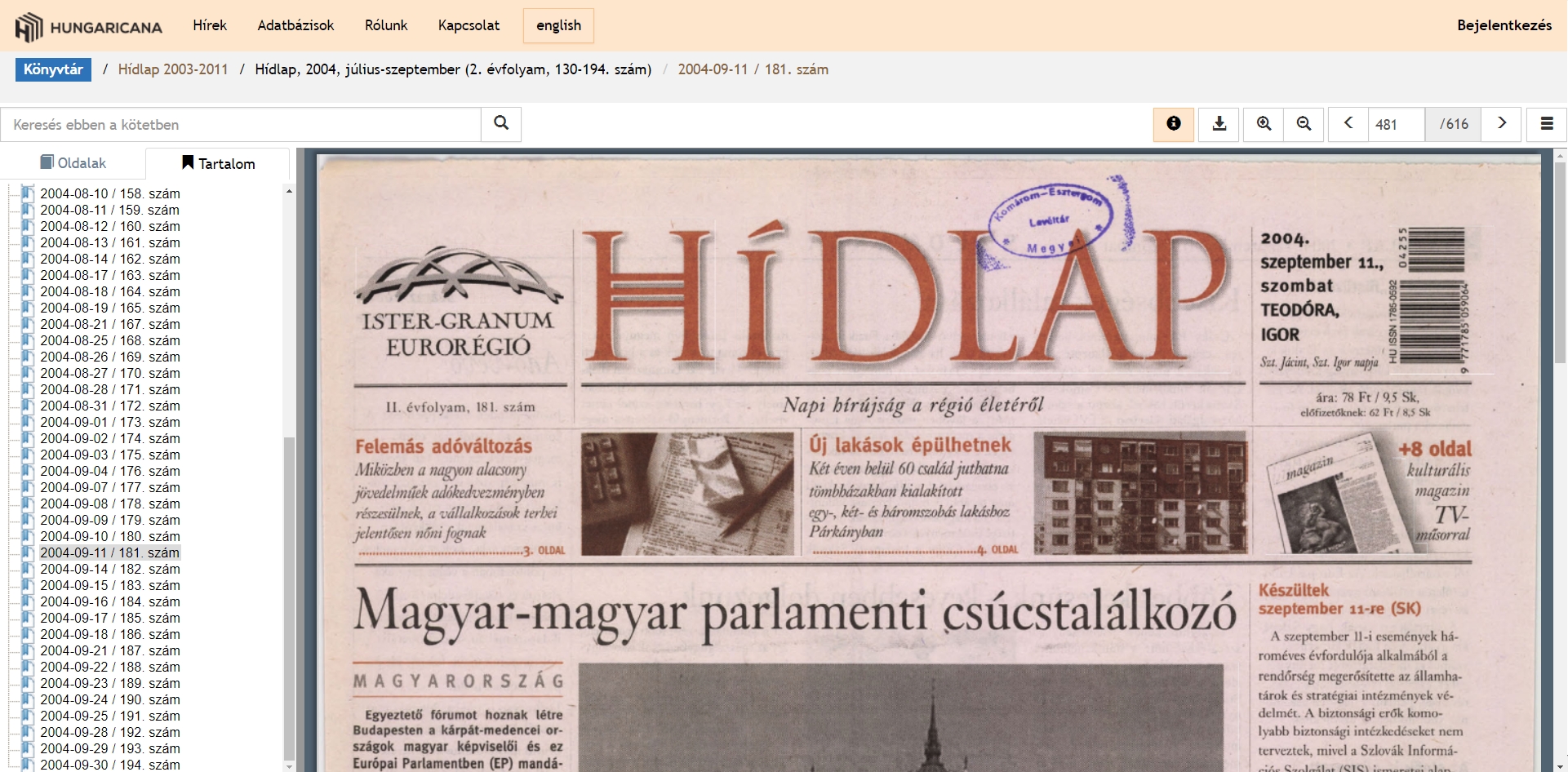Screen dimensions: 1568x772
Task: Click the Könyvtár breadcrumb button
Action: (53, 69)
